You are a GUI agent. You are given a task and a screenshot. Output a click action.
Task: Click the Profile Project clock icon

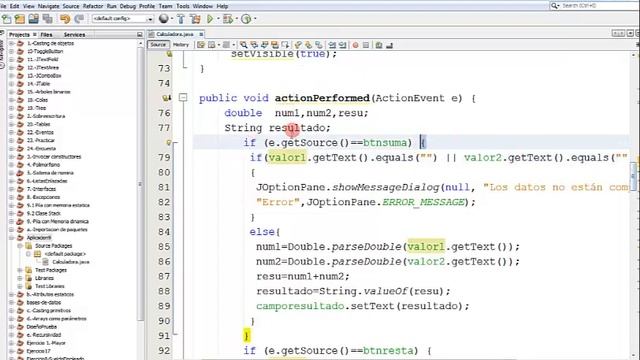[x=246, y=19]
